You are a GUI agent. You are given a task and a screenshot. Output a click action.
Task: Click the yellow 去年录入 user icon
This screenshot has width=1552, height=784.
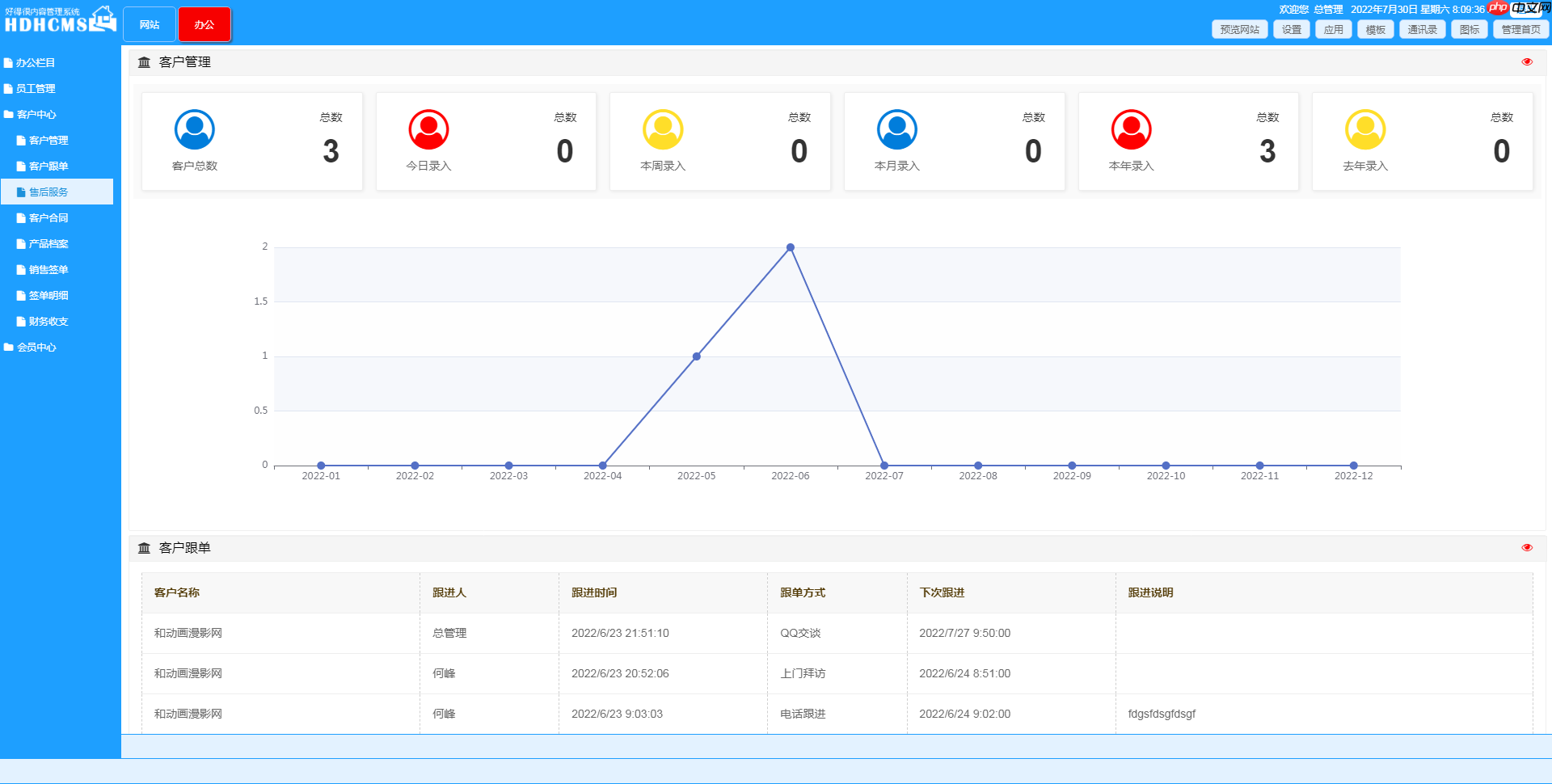pos(1366,129)
